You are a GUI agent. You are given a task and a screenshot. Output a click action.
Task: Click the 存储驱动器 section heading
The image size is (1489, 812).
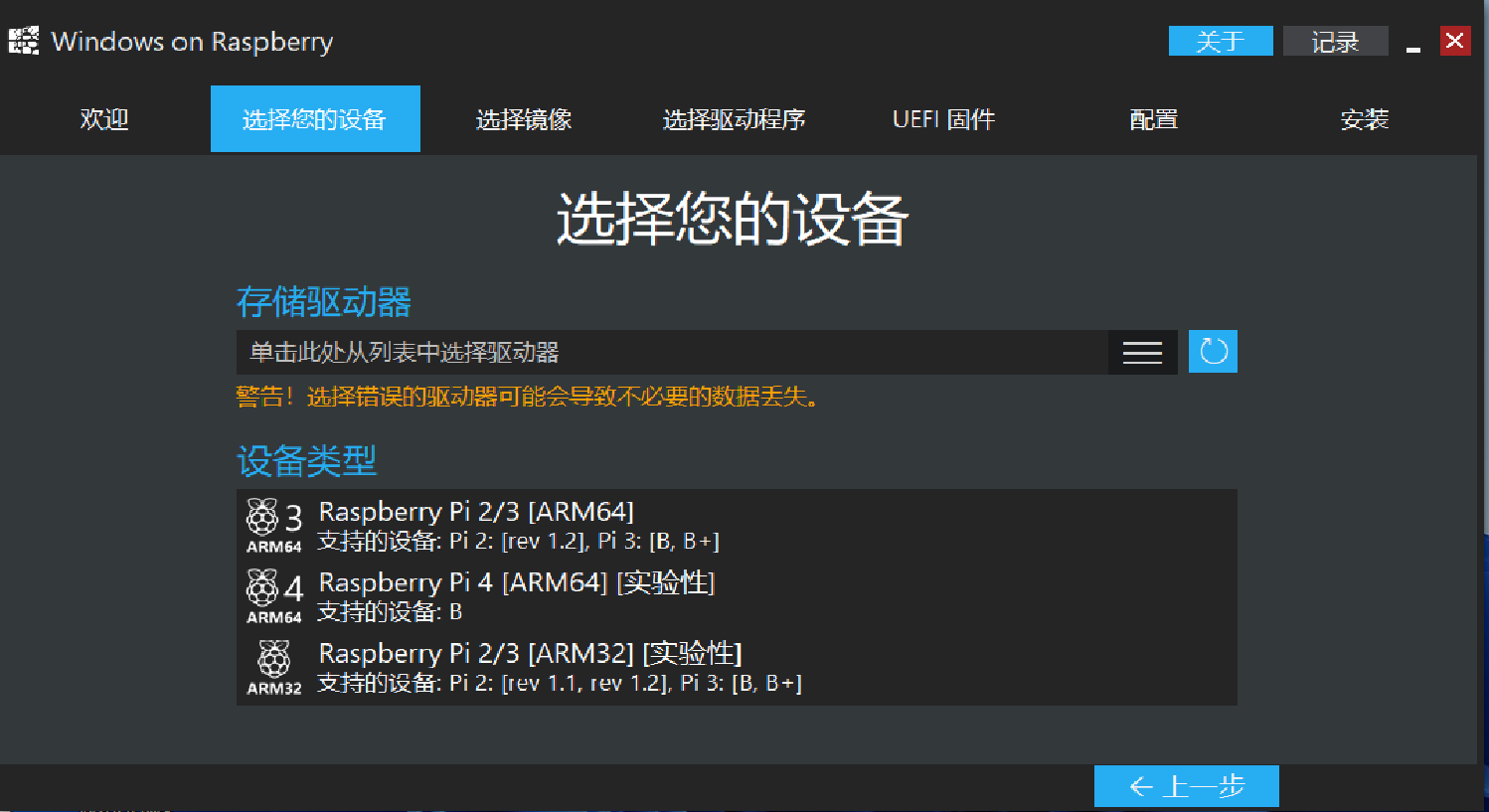pos(324,302)
